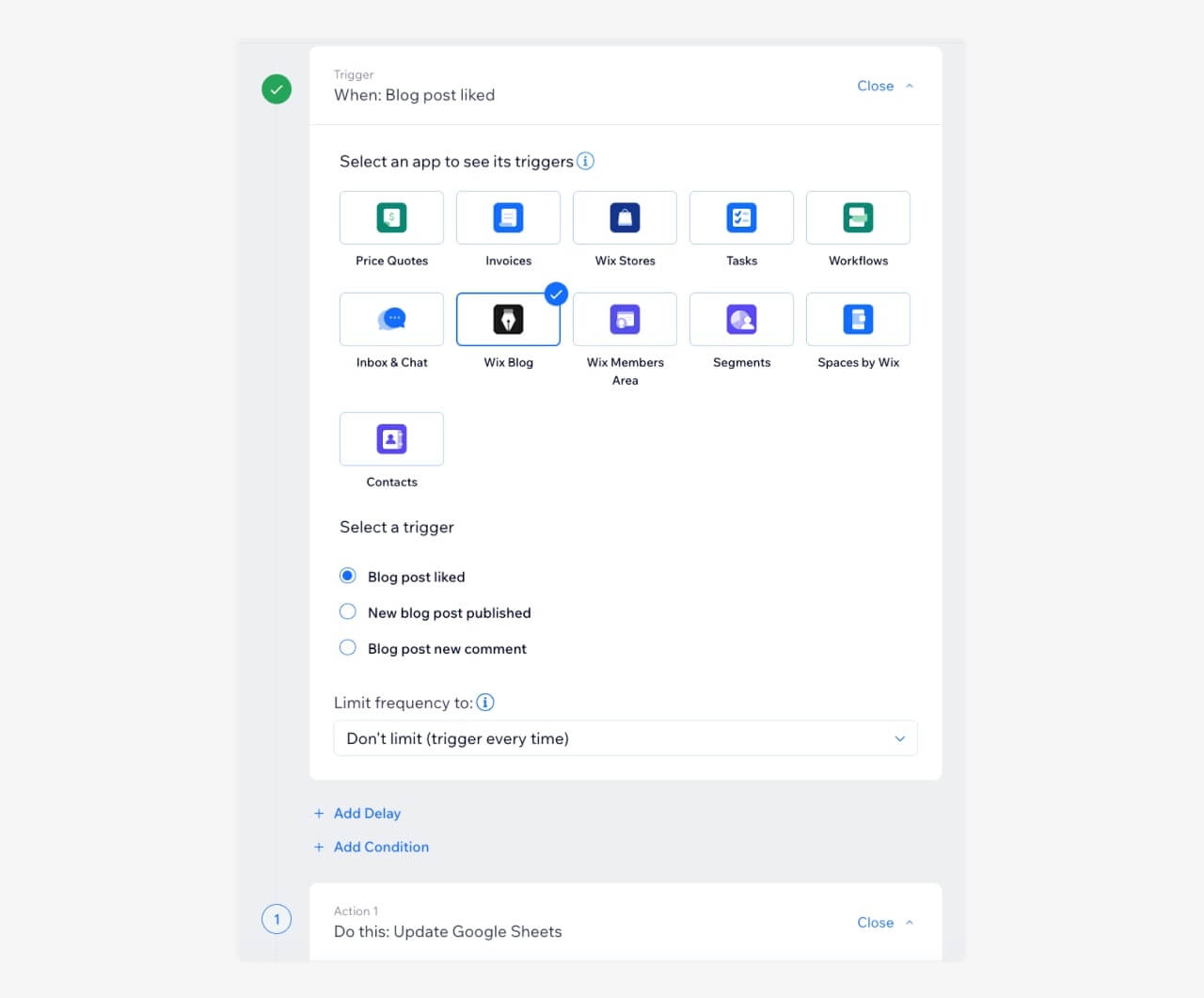The width and height of the screenshot is (1204, 998).
Task: Select the Blog post liked trigger
Action: [348, 575]
